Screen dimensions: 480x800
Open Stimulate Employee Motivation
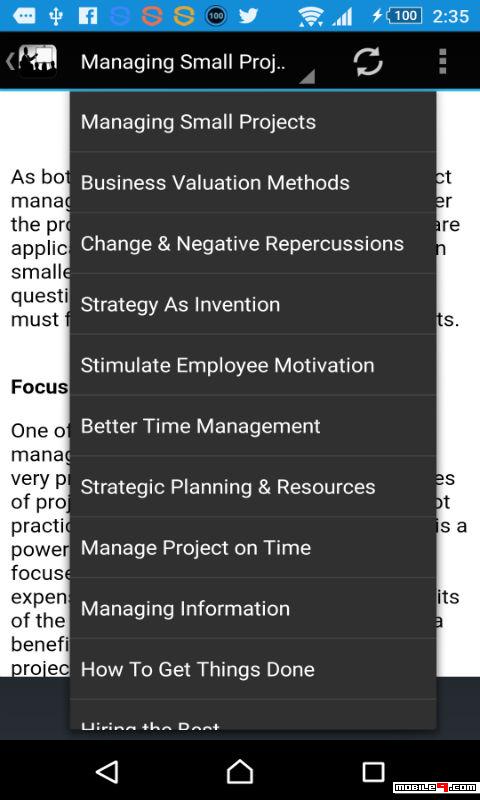pos(253,365)
